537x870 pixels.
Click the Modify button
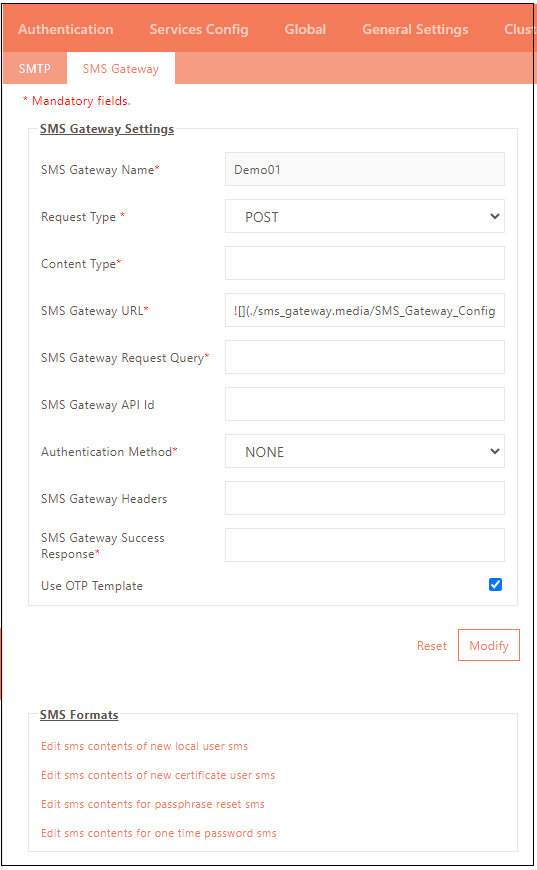tap(489, 645)
